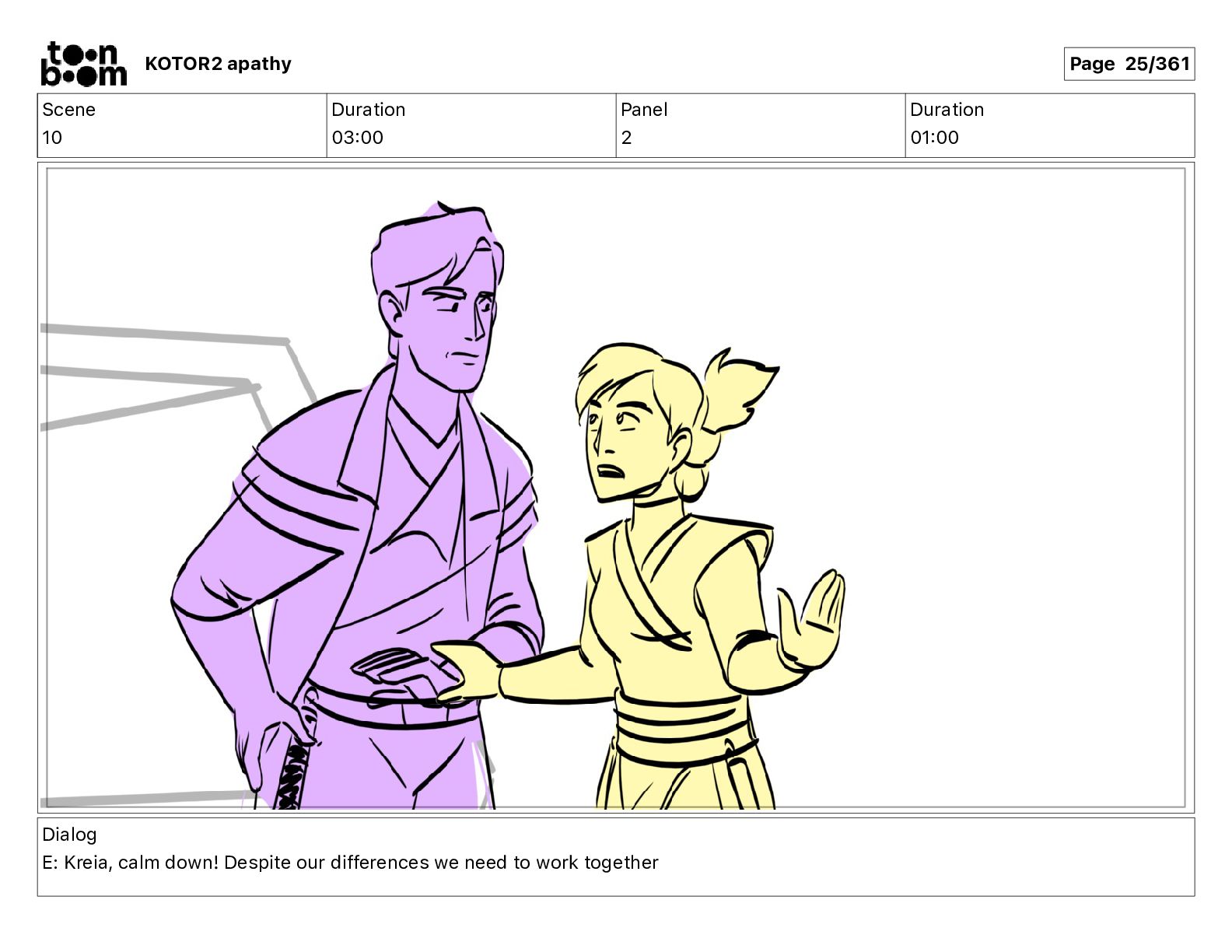The width and height of the screenshot is (1232, 952).
Task: Select the scene number '10'
Action: point(52,138)
